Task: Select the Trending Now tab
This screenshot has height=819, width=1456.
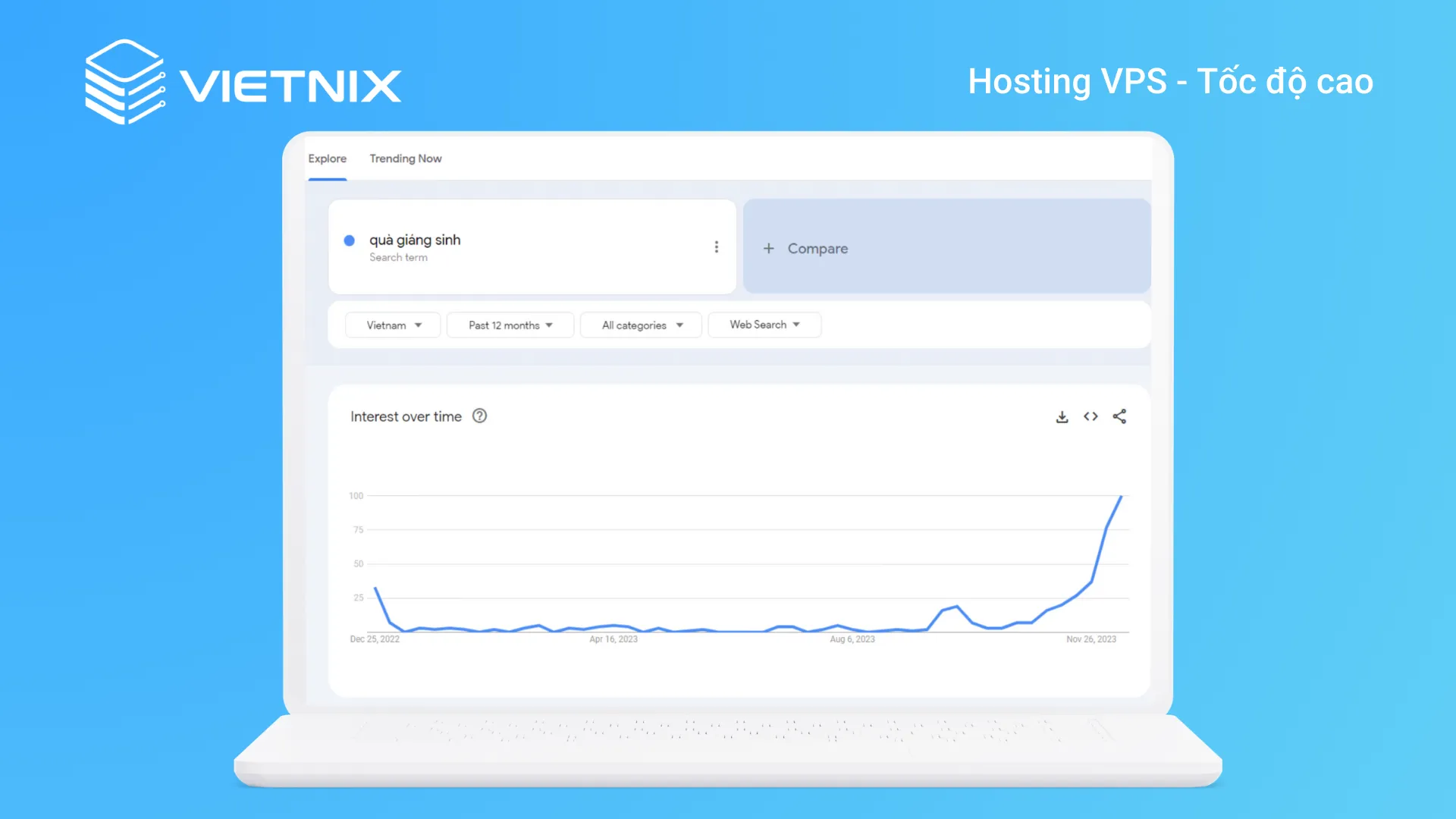Action: (405, 158)
